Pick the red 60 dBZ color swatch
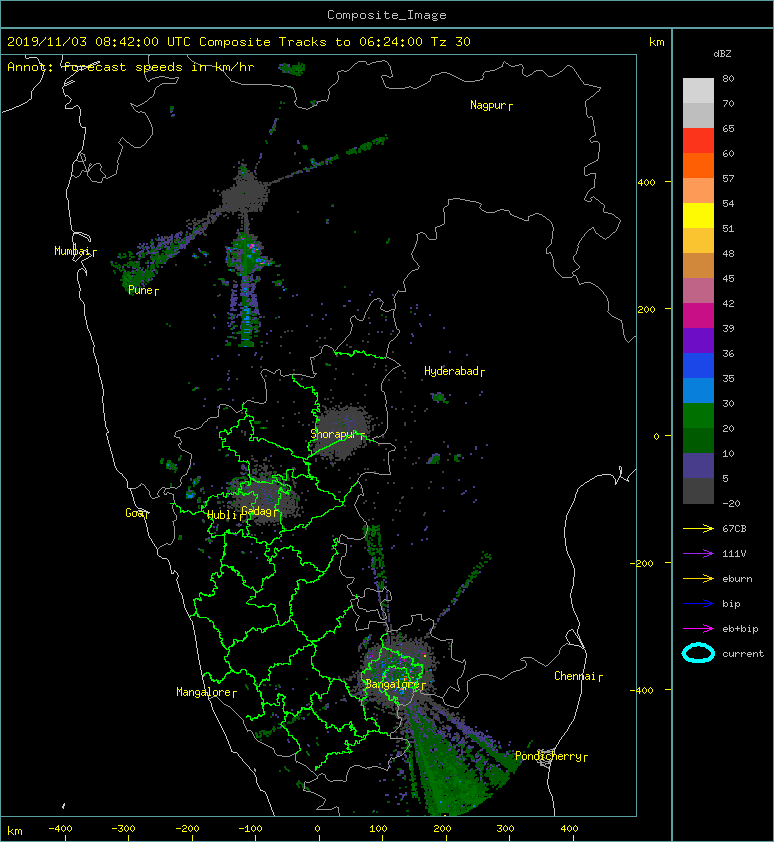 pos(698,141)
